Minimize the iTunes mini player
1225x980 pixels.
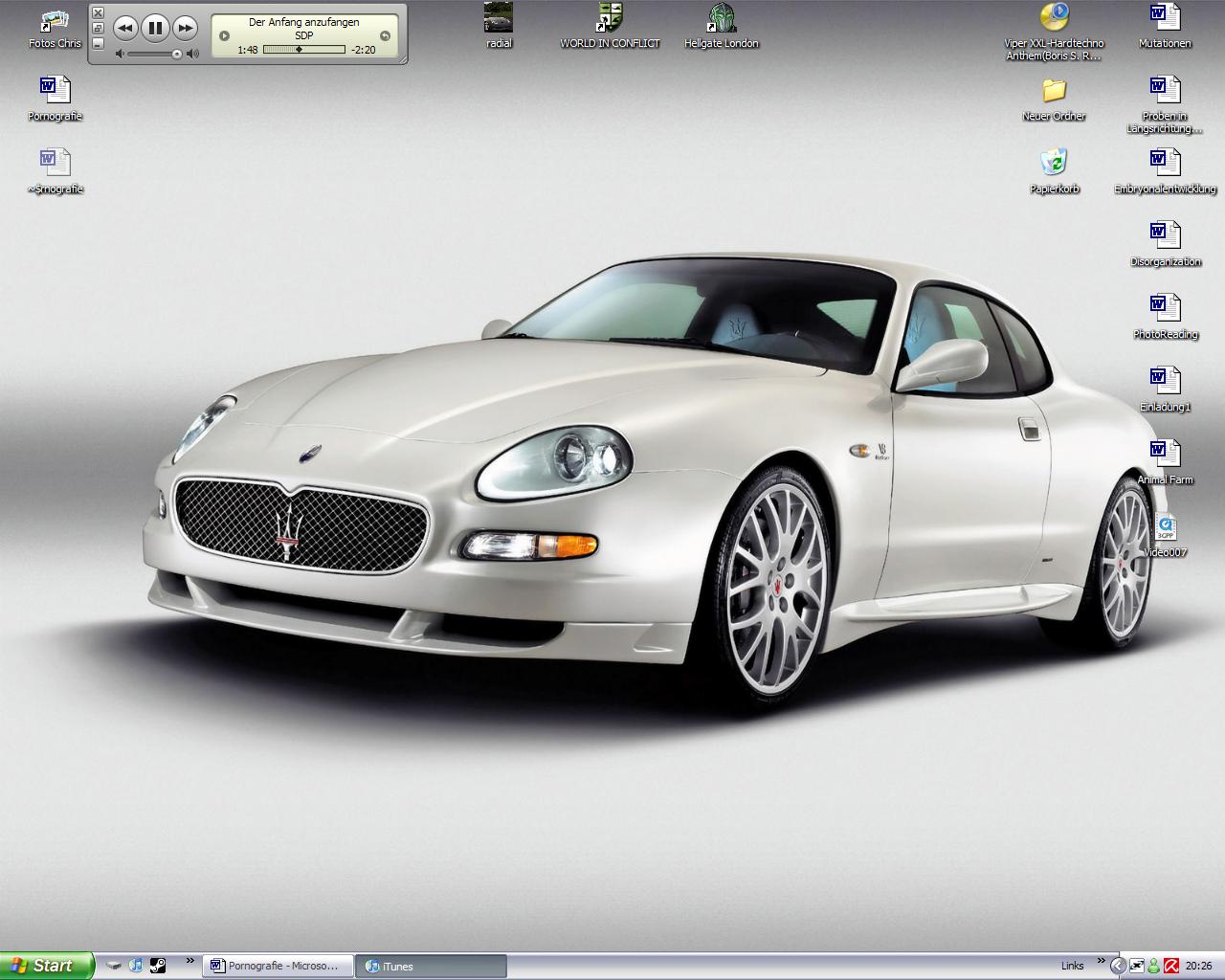click(x=98, y=44)
